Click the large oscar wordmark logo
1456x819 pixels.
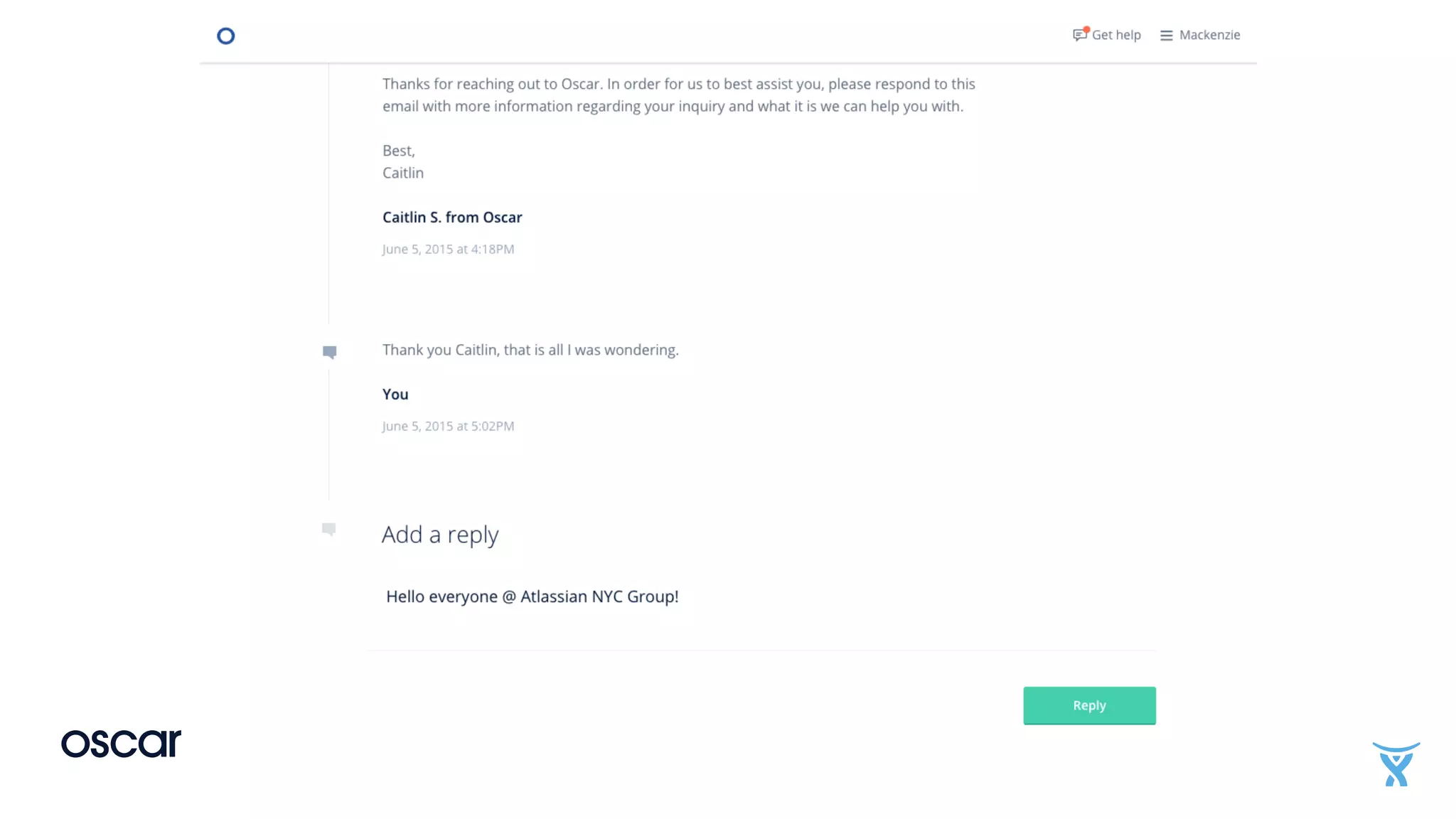coord(121,744)
